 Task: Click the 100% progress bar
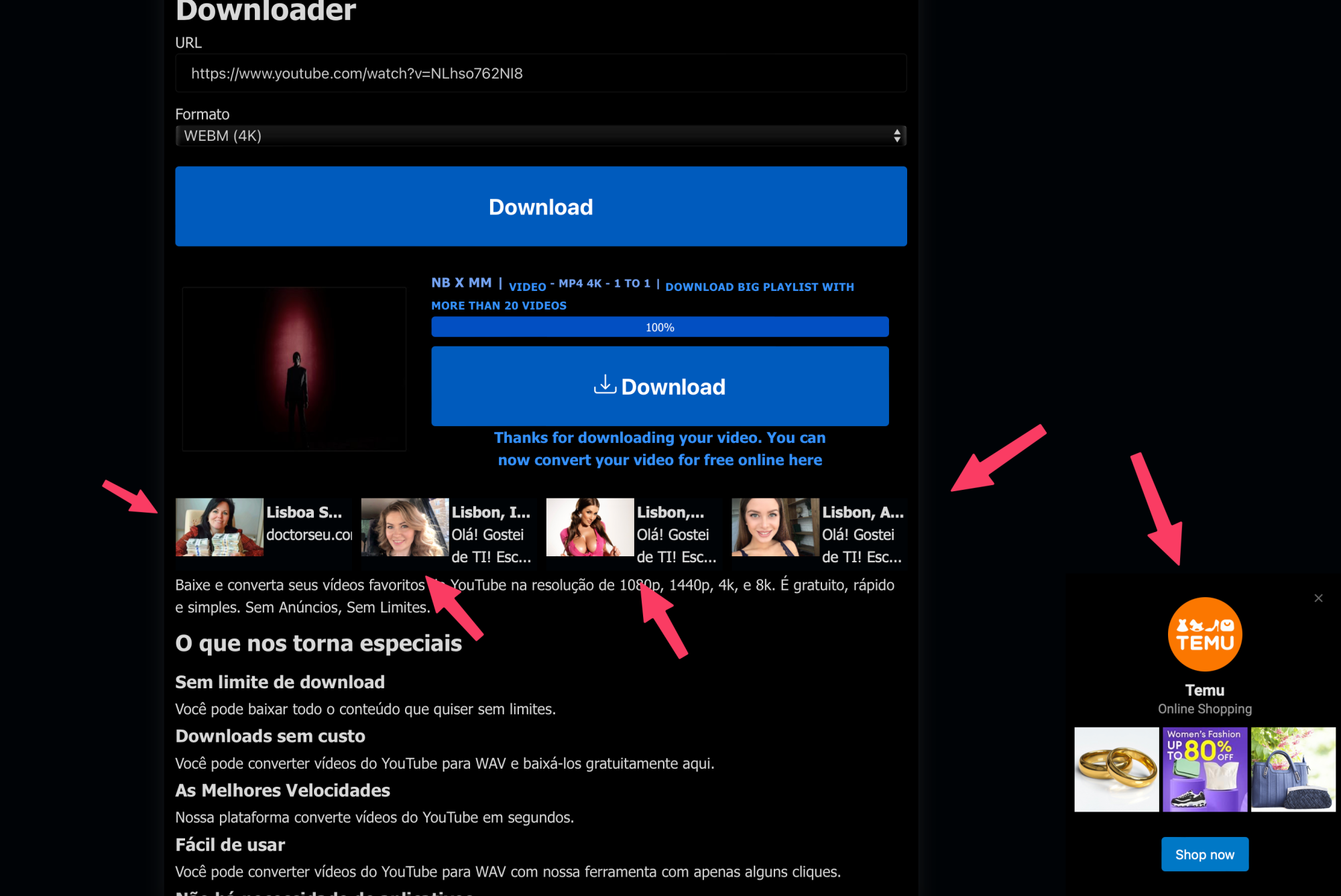[660, 327]
